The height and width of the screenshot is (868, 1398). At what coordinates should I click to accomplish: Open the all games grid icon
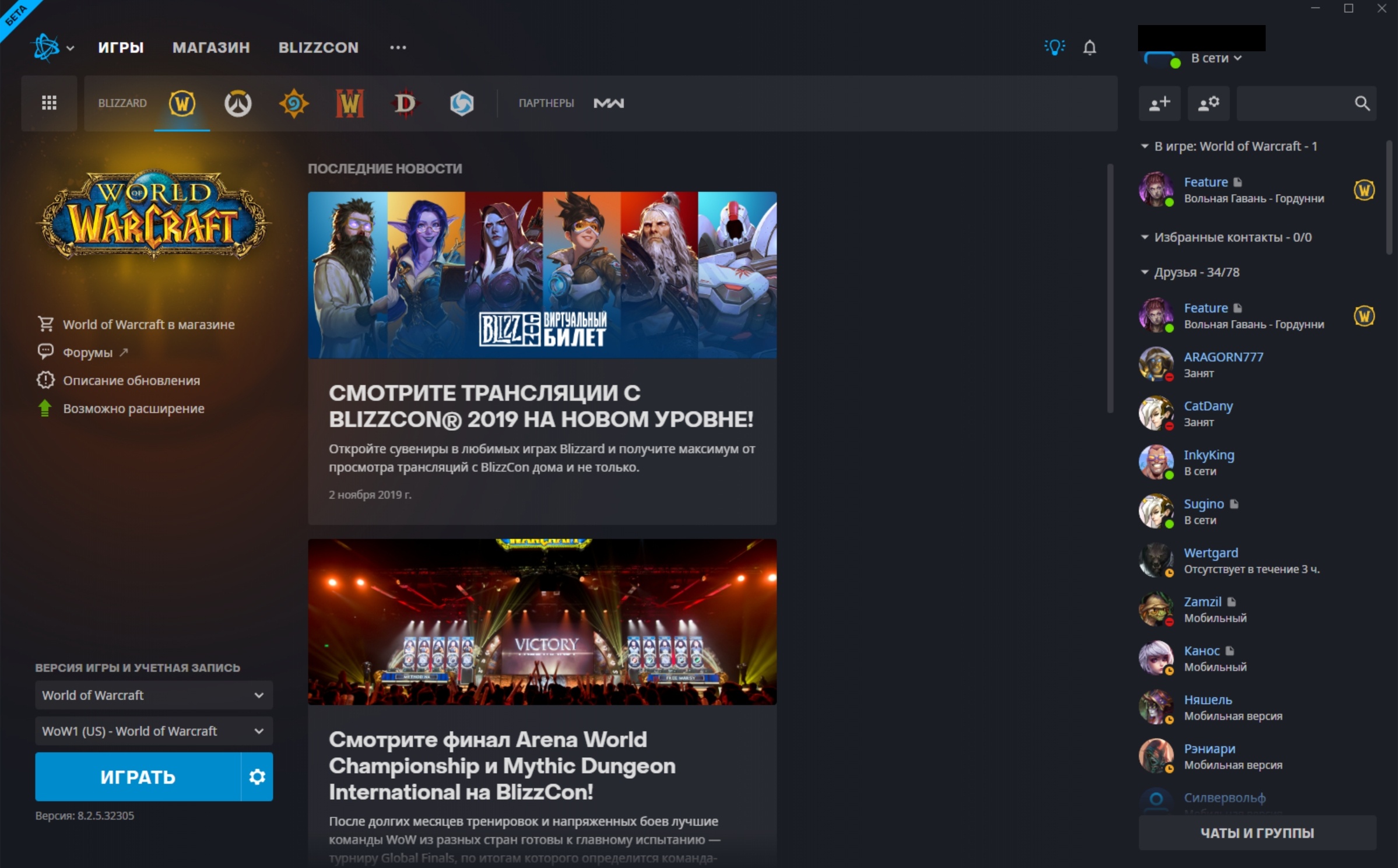pos(50,103)
